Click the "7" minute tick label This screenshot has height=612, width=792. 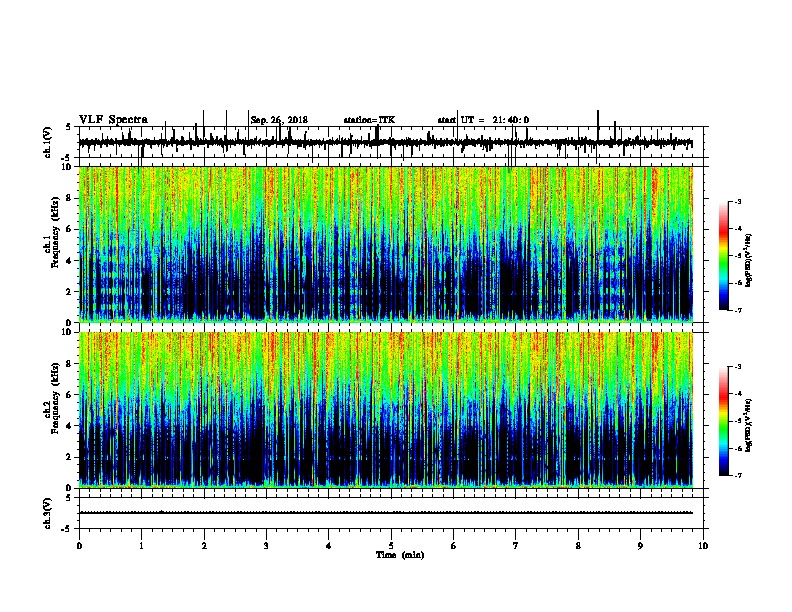pos(515,546)
